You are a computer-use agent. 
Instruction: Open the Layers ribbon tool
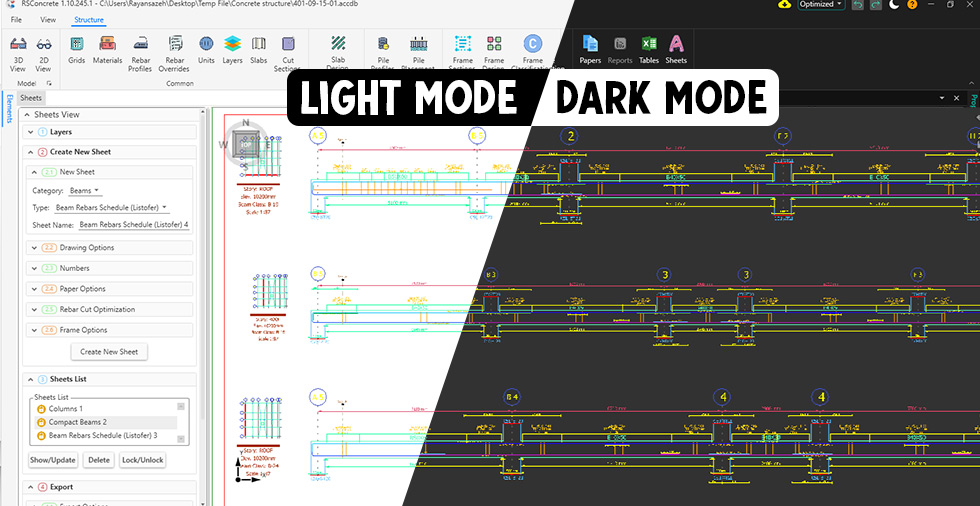(x=232, y=50)
